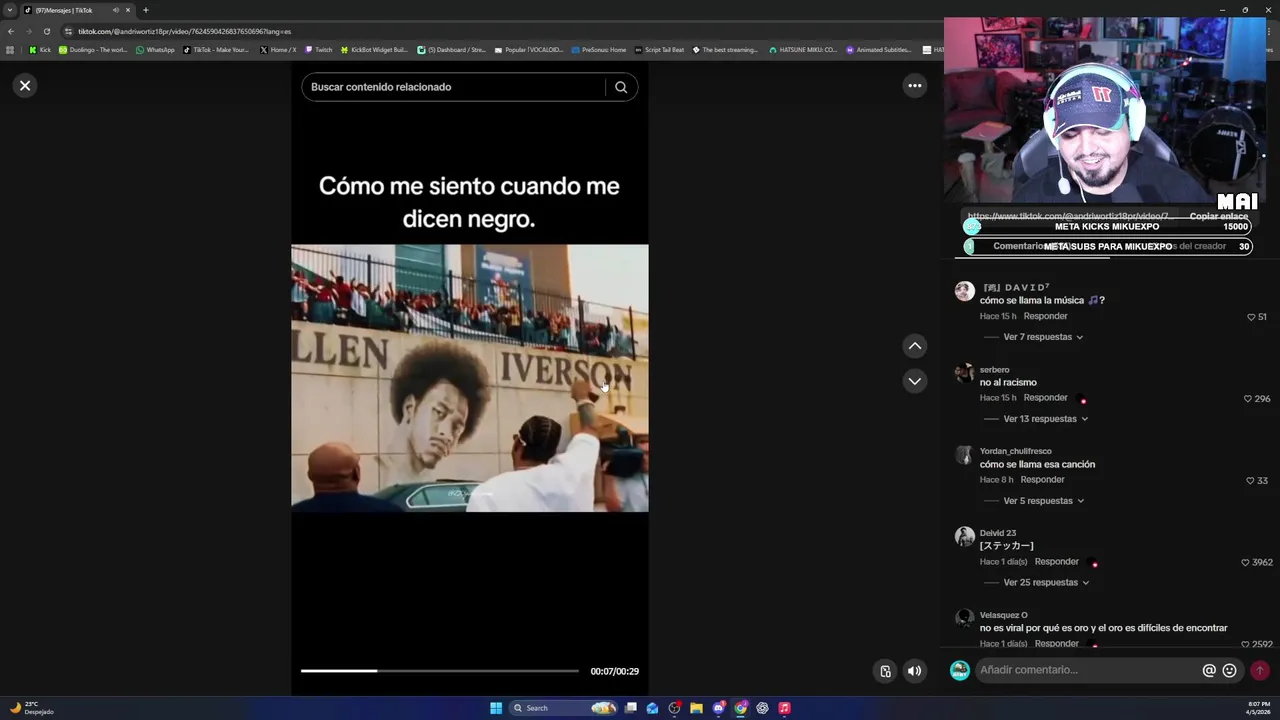Viewport: 1280px width, 720px height.
Task: Close the TikTok video viewer
Action: click(x=25, y=86)
